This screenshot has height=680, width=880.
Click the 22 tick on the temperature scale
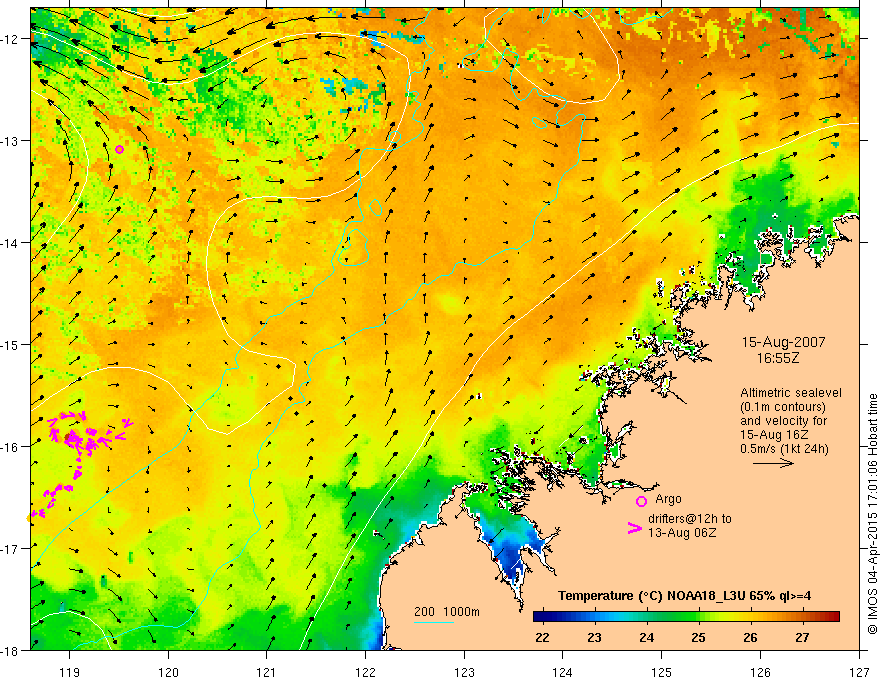click(x=542, y=638)
